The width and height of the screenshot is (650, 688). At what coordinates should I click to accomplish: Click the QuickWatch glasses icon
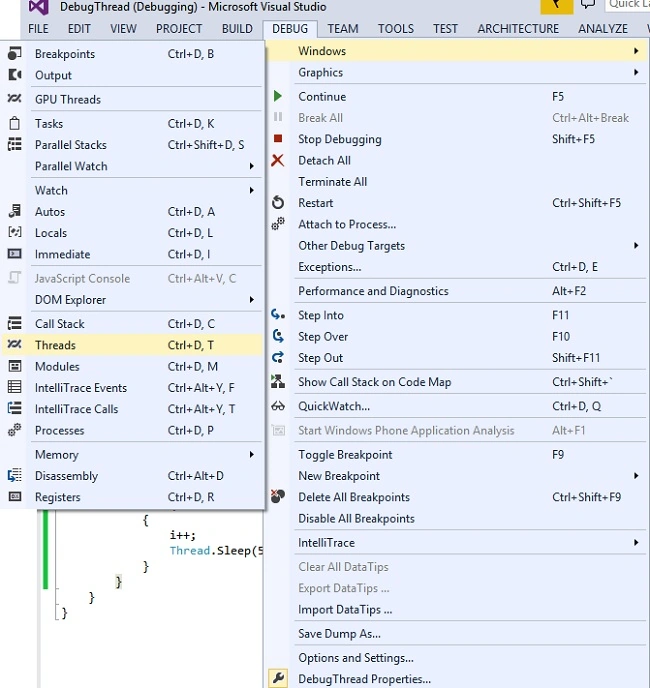pyautogui.click(x=278, y=406)
